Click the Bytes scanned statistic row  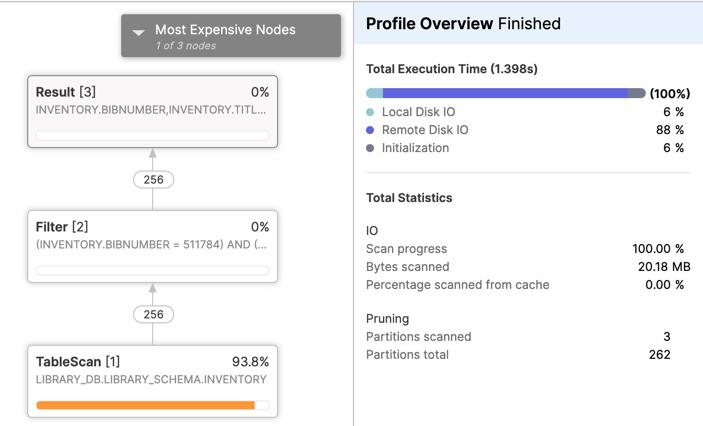(528, 267)
